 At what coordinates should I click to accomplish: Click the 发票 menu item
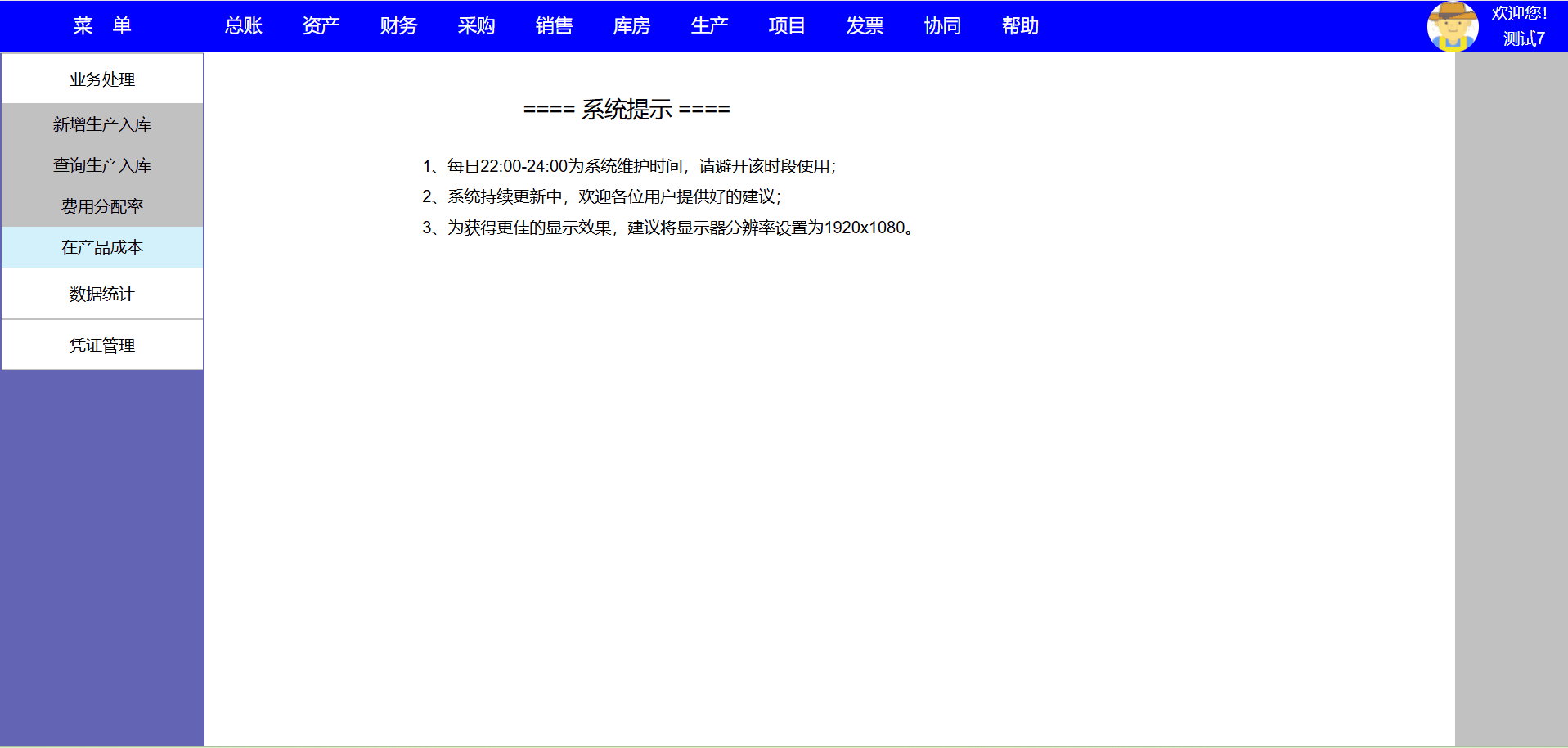coord(865,26)
